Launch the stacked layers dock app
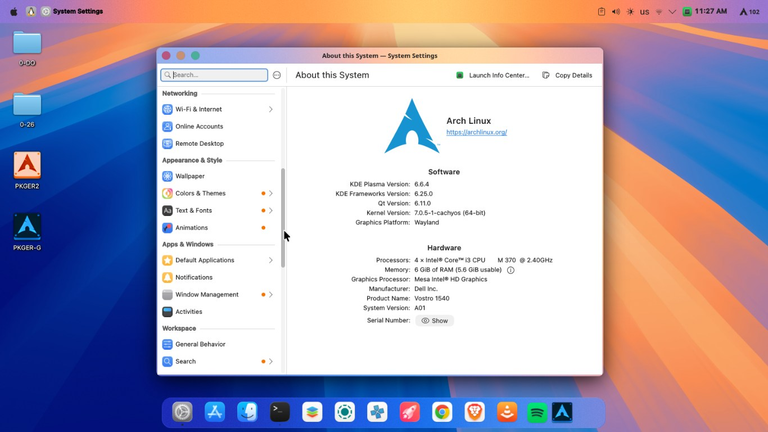 tap(312, 412)
